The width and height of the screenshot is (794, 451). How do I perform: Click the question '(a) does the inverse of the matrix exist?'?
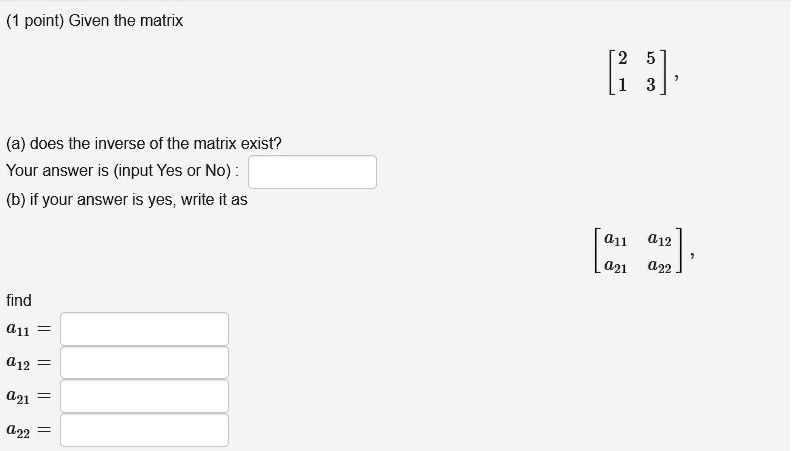click(x=144, y=144)
